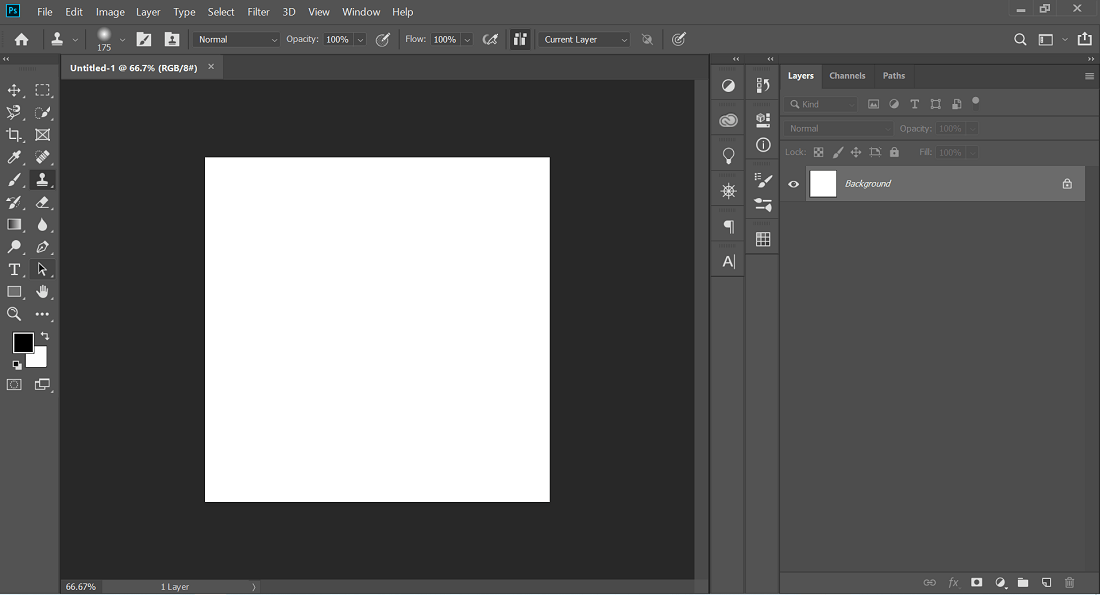Click the foreground color swatch
The image size is (1100, 595).
pyautogui.click(x=23, y=343)
